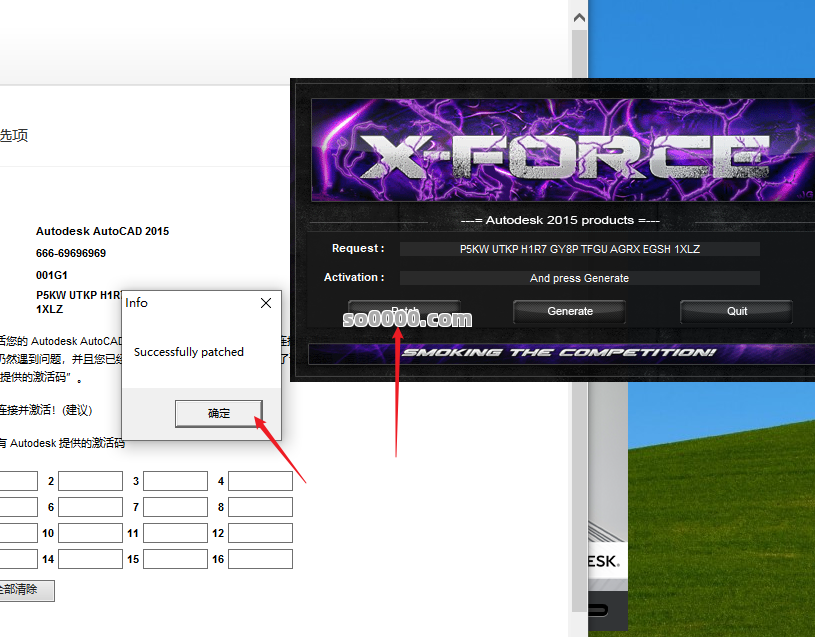815x637 pixels.
Task: Click activation code box number 3
Action: (175, 481)
